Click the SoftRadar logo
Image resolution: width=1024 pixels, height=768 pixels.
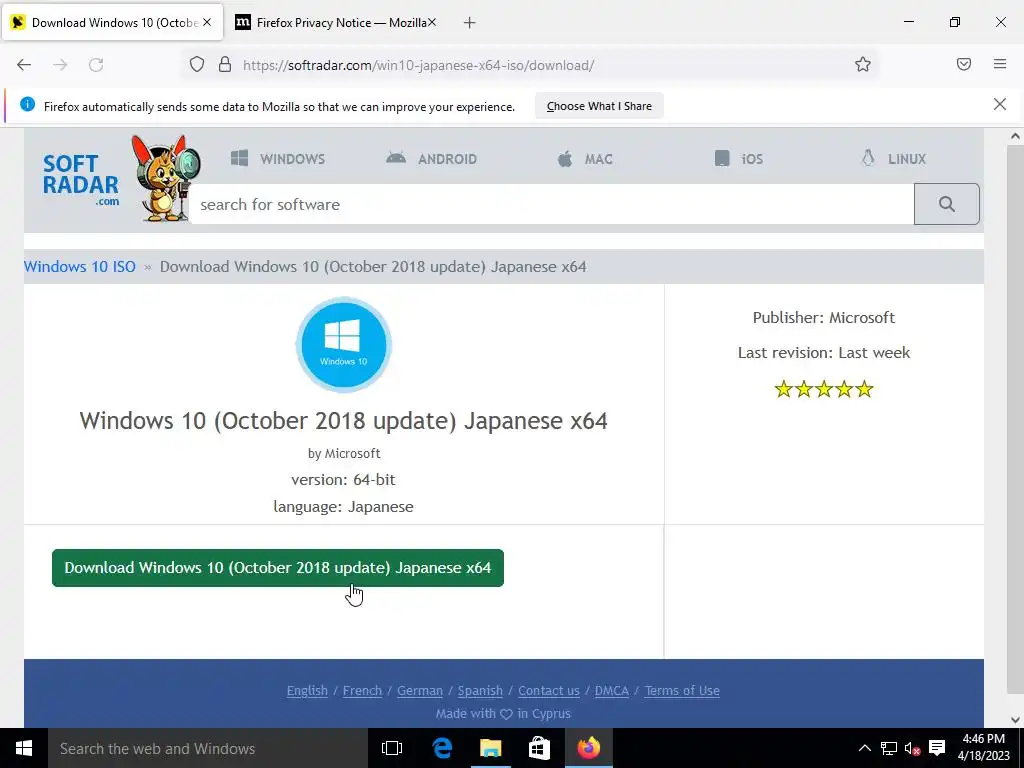81,180
